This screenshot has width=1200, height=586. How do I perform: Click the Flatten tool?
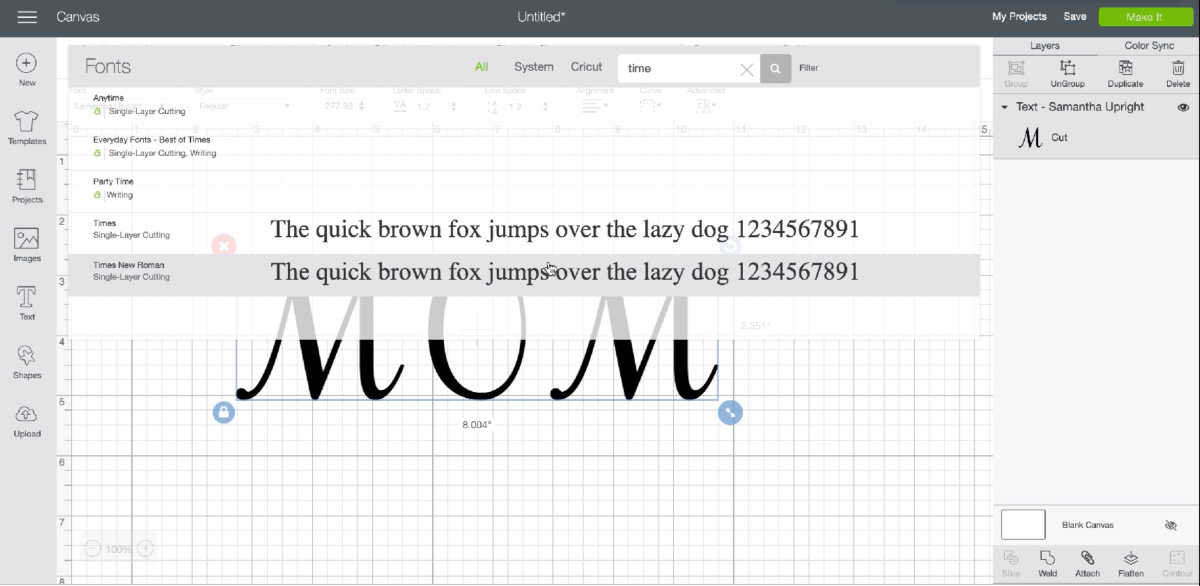pos(1131,563)
